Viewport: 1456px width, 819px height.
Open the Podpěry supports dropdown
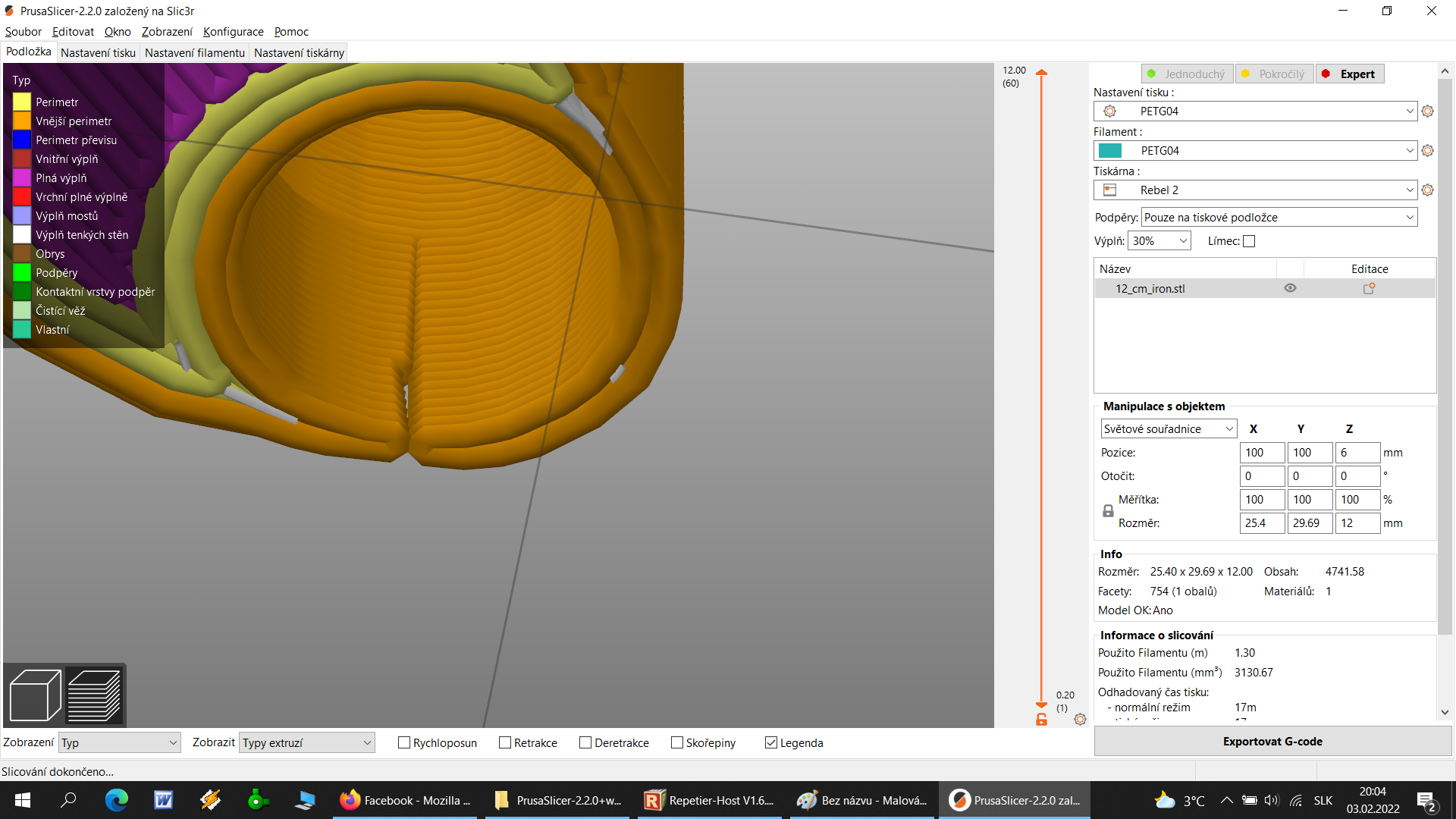click(x=1279, y=218)
